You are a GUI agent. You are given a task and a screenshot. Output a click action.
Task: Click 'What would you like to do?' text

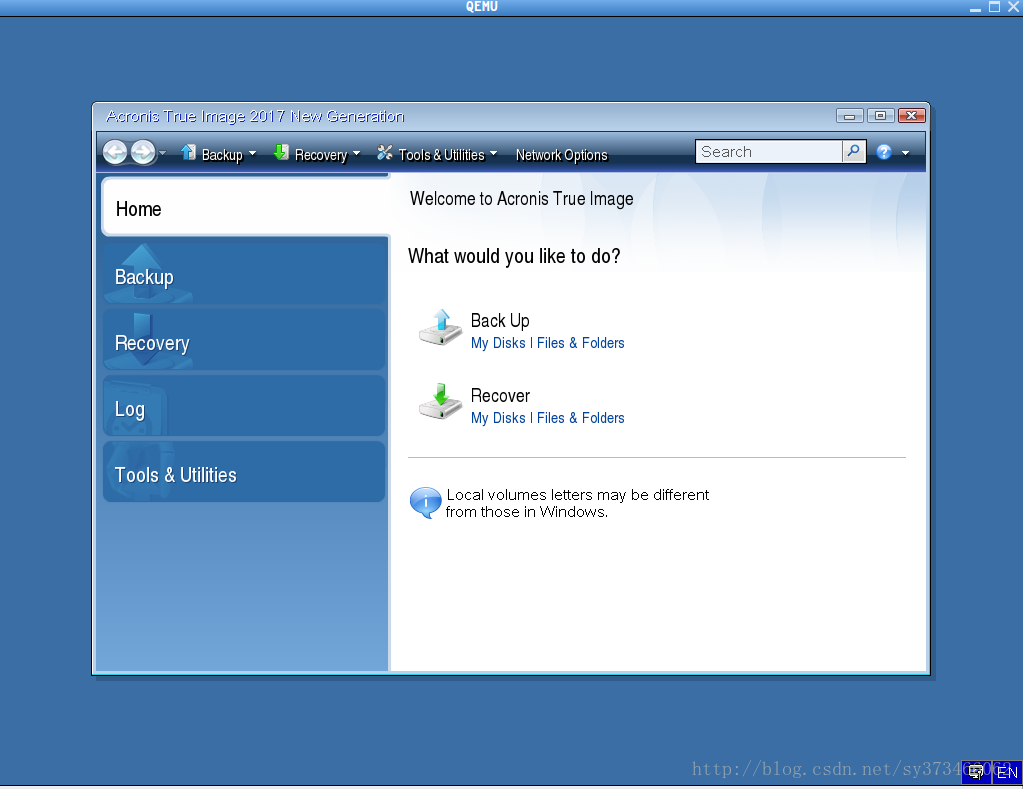[x=514, y=256]
